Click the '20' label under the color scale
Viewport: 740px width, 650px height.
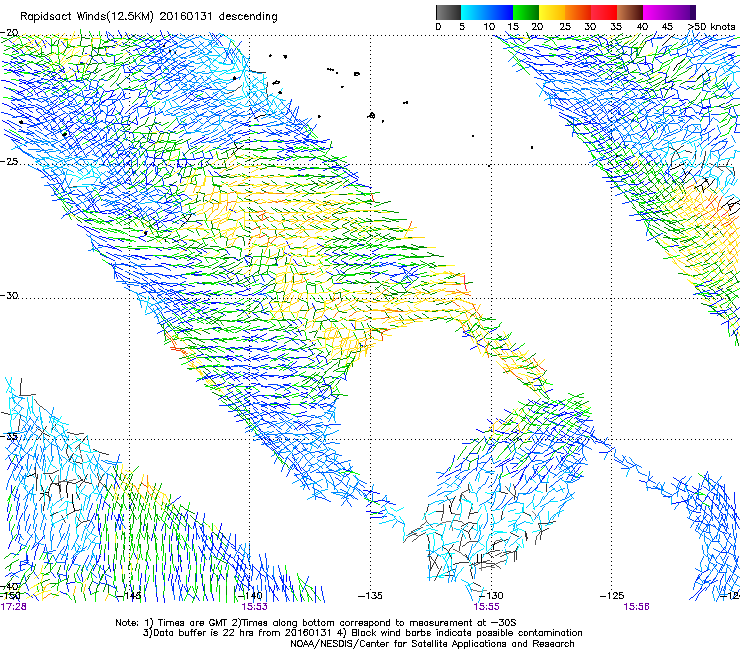(537, 27)
